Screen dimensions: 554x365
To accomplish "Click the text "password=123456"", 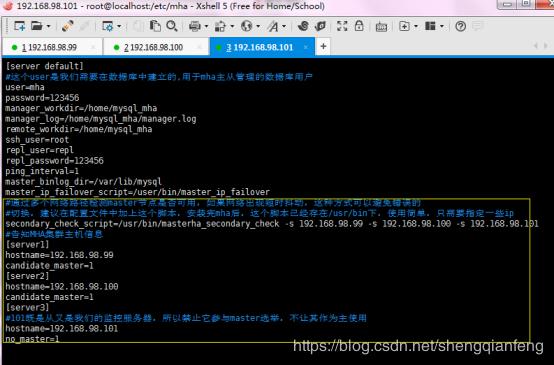I will tap(42, 98).
